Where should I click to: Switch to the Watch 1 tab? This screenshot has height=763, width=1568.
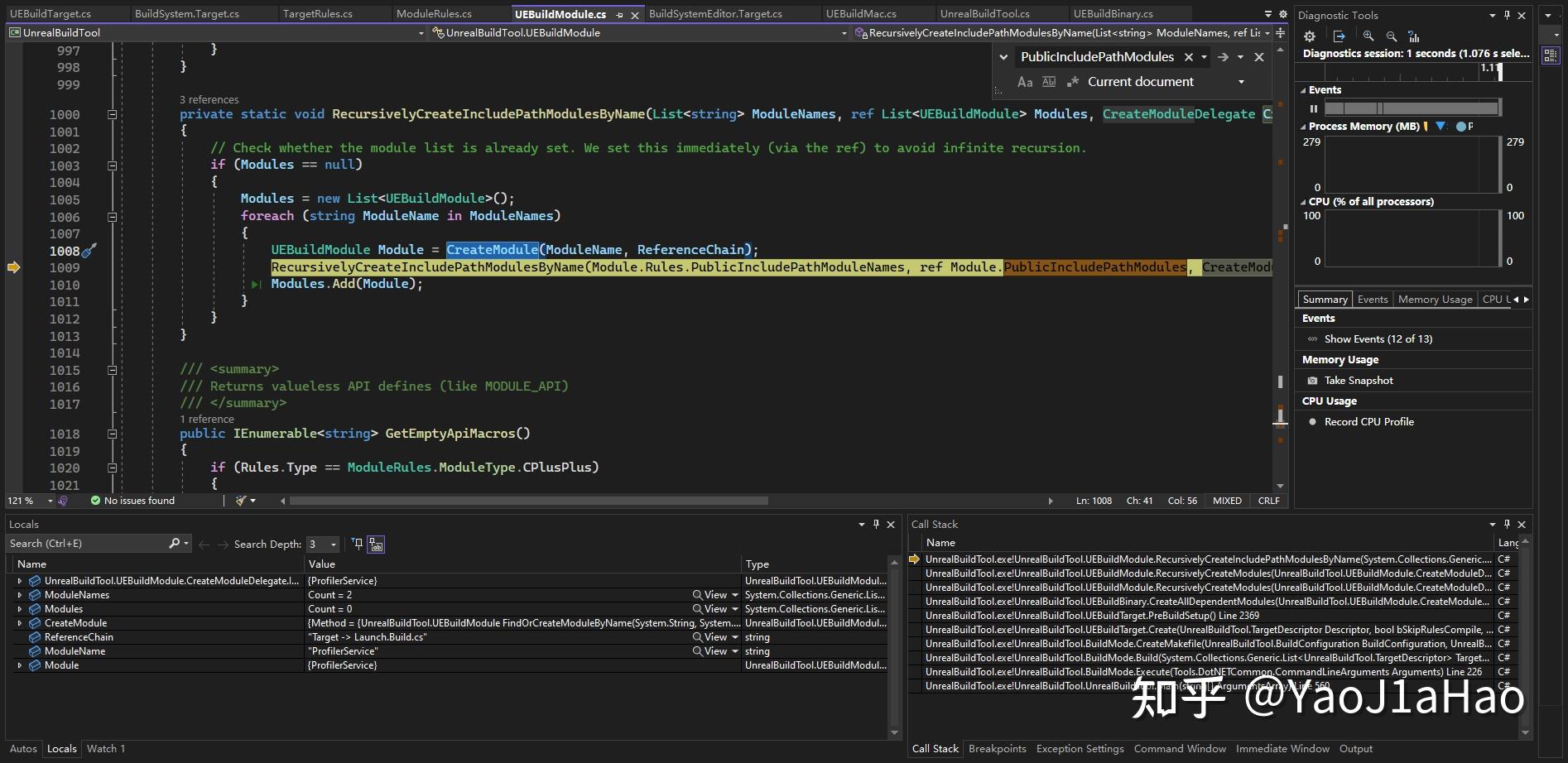point(105,748)
